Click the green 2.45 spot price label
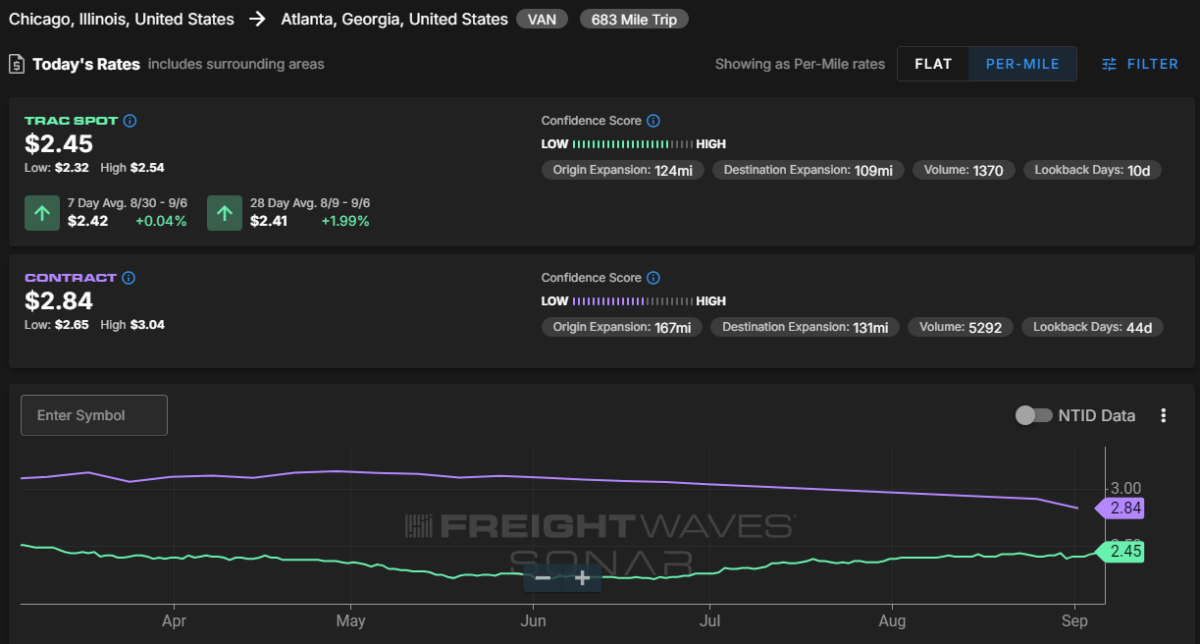 [x=1122, y=551]
